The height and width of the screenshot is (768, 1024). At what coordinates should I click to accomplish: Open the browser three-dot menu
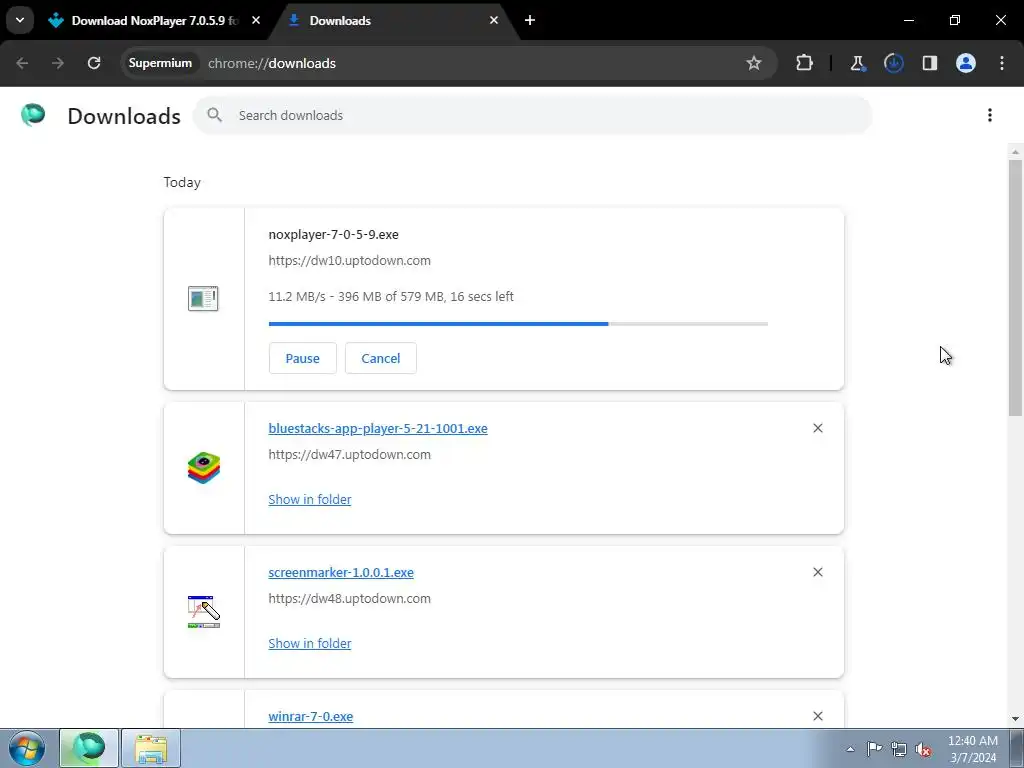[1002, 63]
